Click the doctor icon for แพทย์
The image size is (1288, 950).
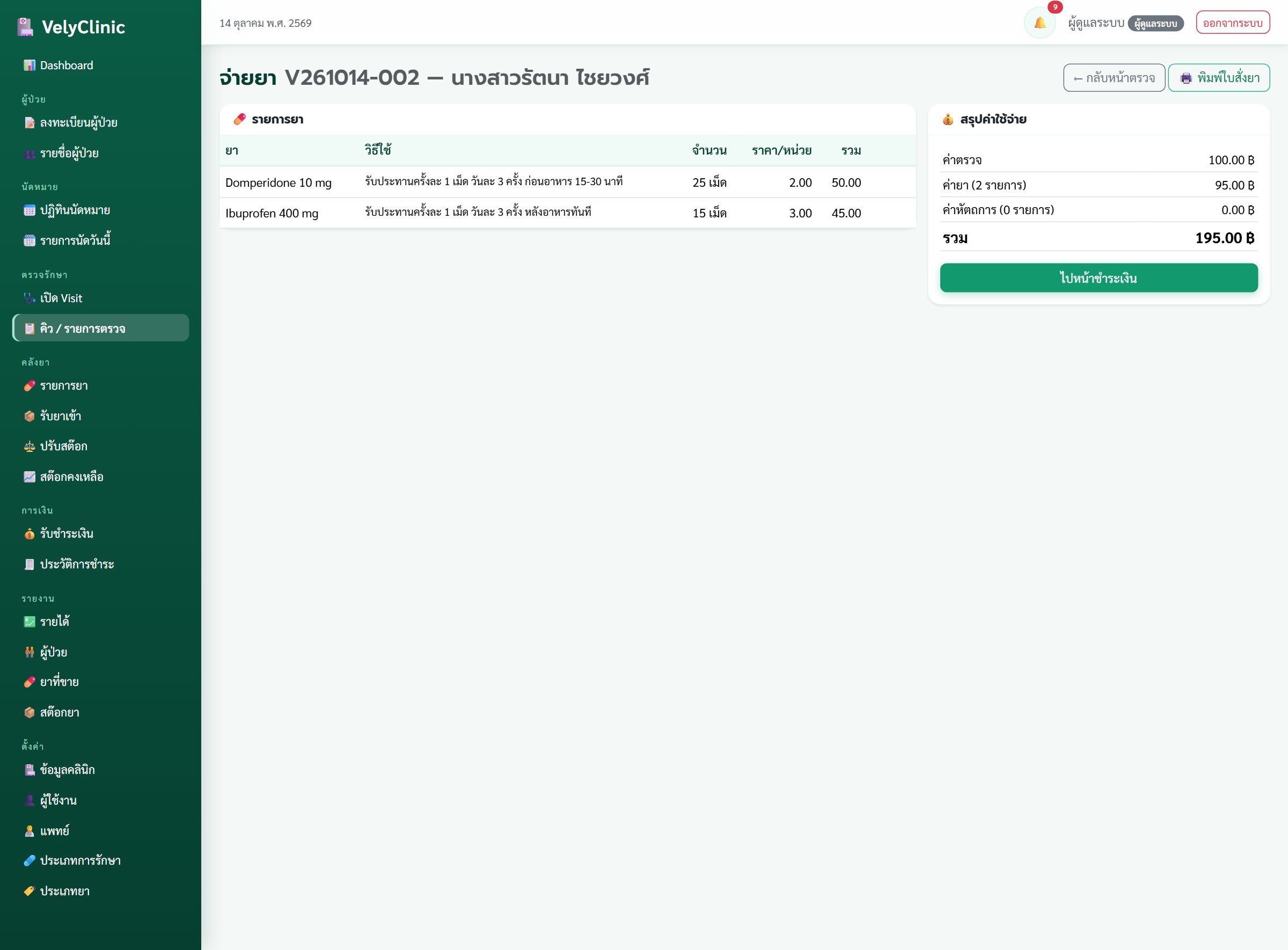pos(30,831)
